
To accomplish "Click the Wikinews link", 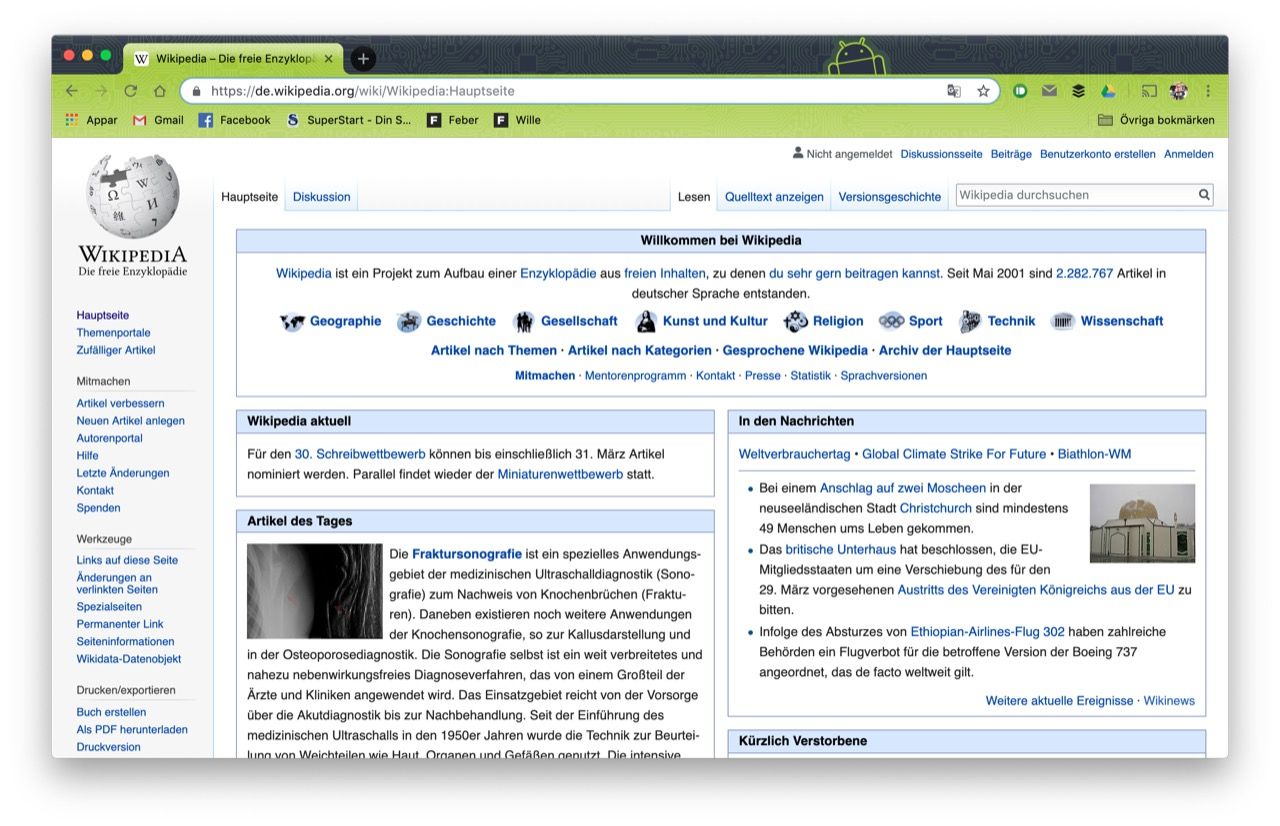I will 1169,701.
